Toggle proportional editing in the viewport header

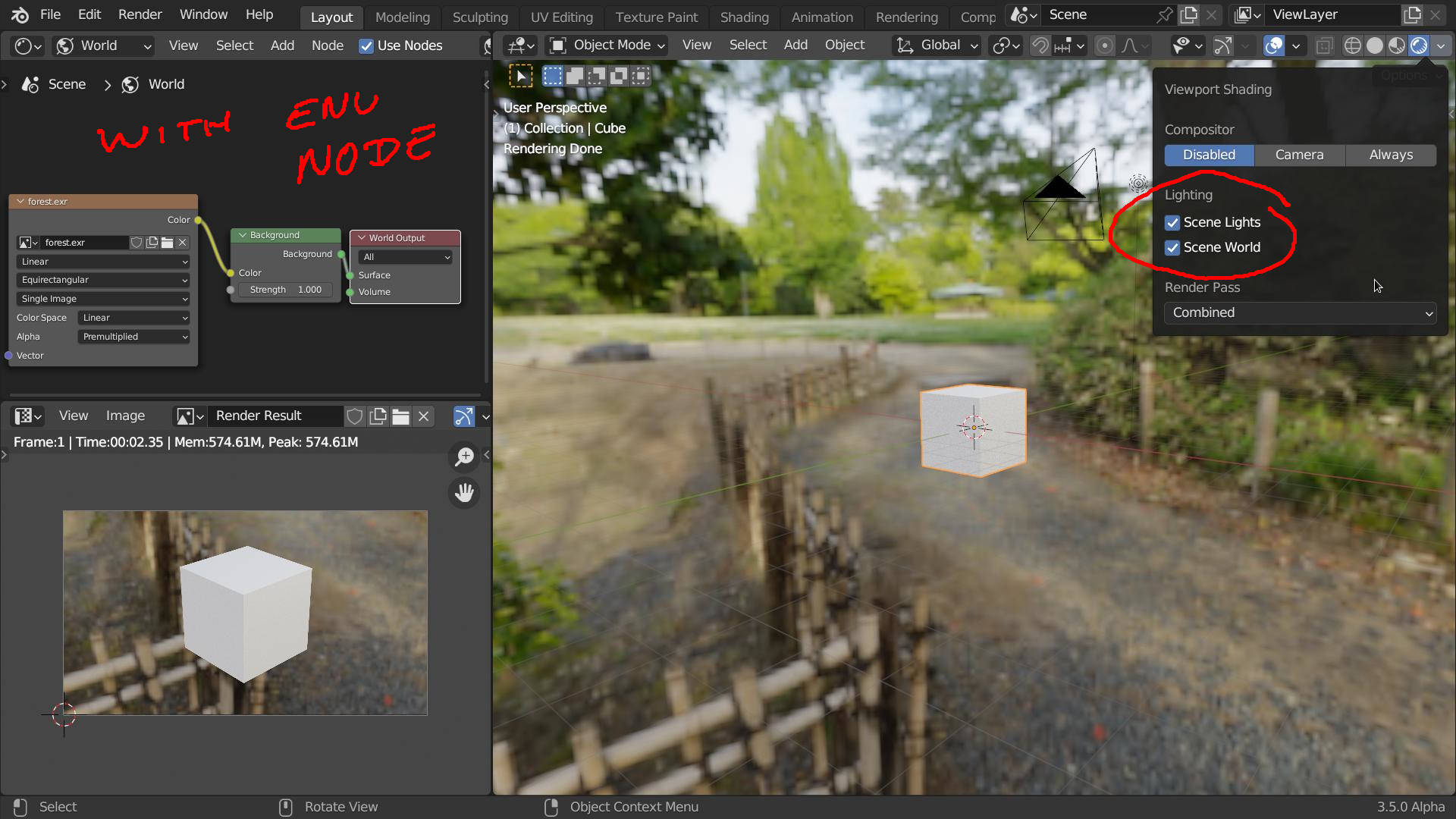pyautogui.click(x=1103, y=45)
